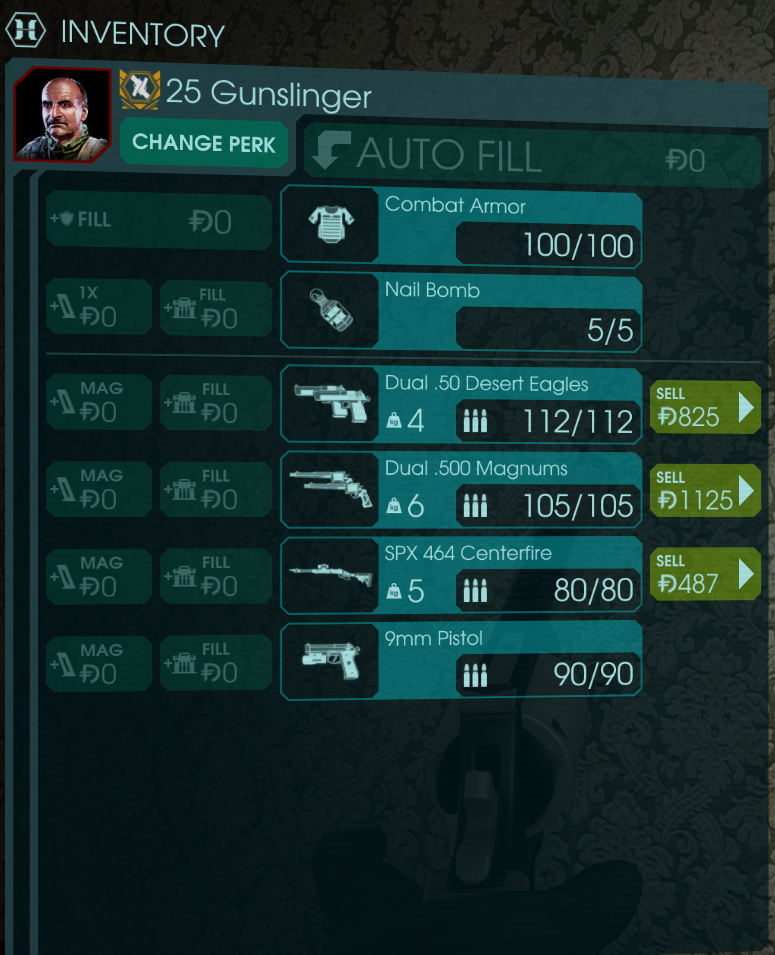Image resolution: width=775 pixels, height=955 pixels.
Task: Click the Combat Armor vest icon
Action: [330, 224]
